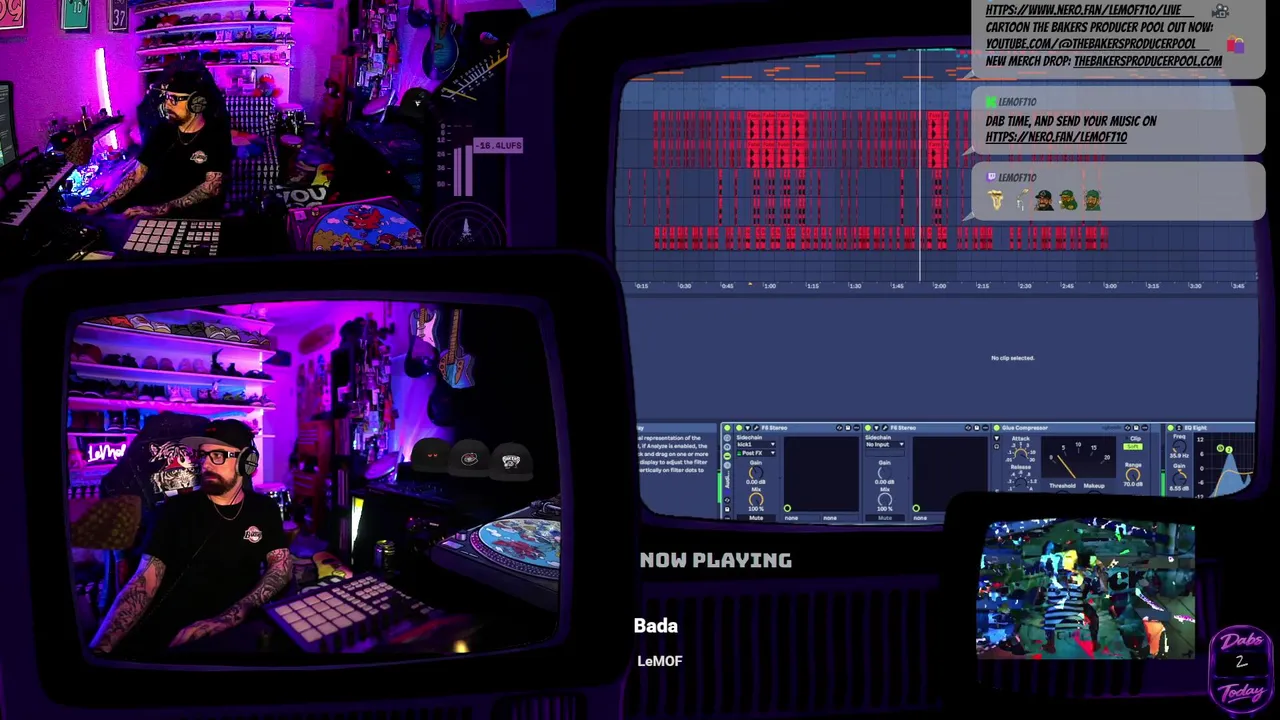The image size is (1280, 720).
Task: Click the golden trophy emote in chat
Action: [996, 200]
